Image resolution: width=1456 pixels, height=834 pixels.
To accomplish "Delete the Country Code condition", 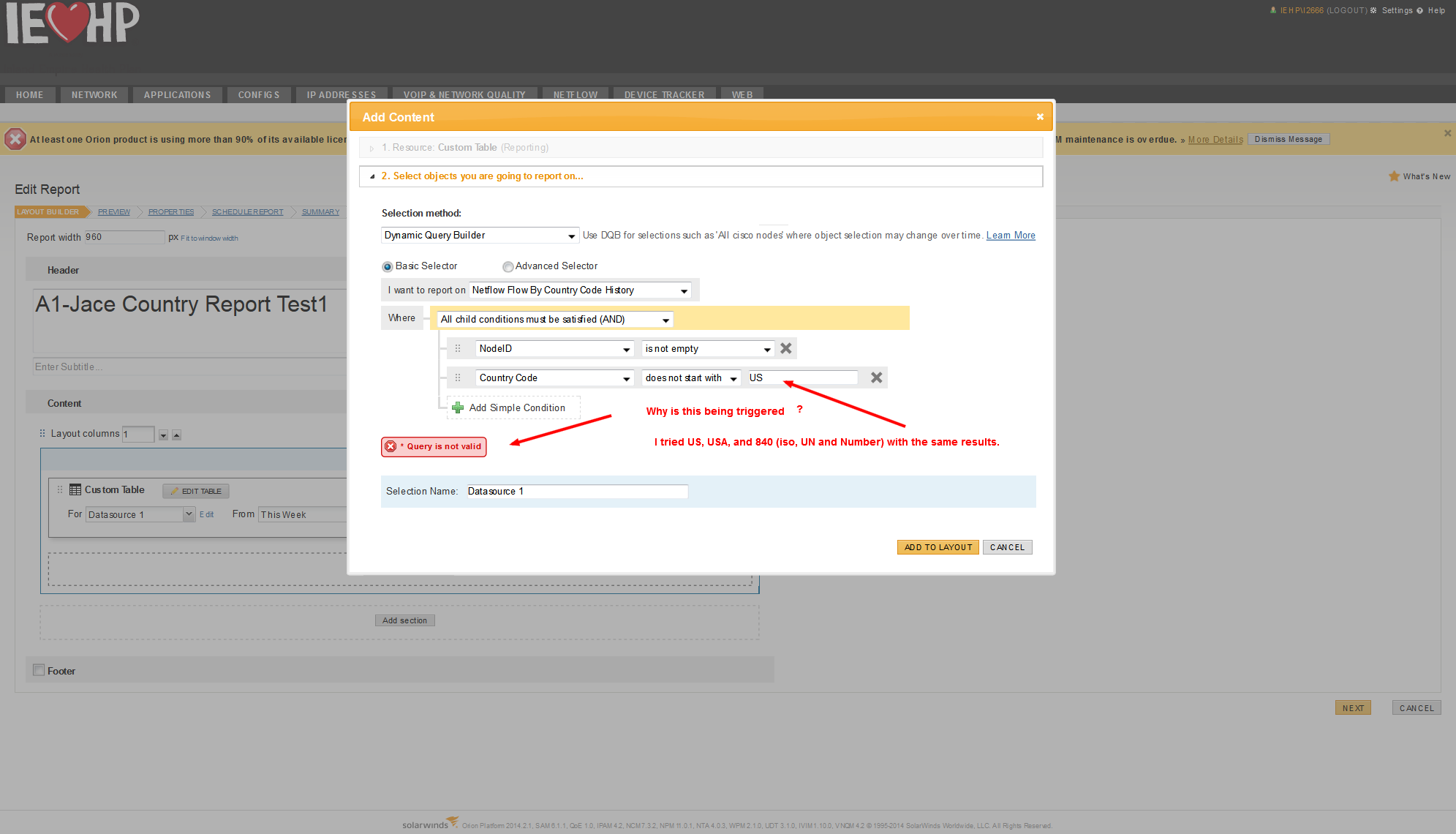I will 876,377.
